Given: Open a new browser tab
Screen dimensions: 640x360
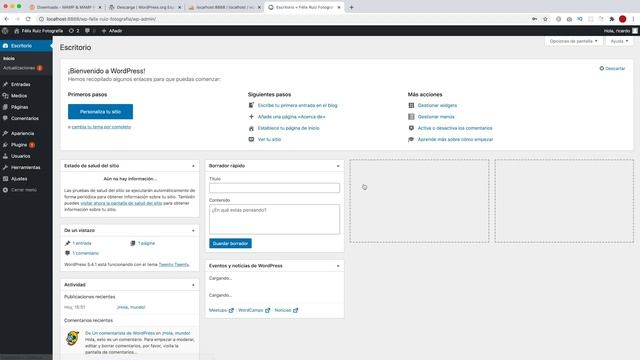Looking at the screenshot, I should click(351, 7).
